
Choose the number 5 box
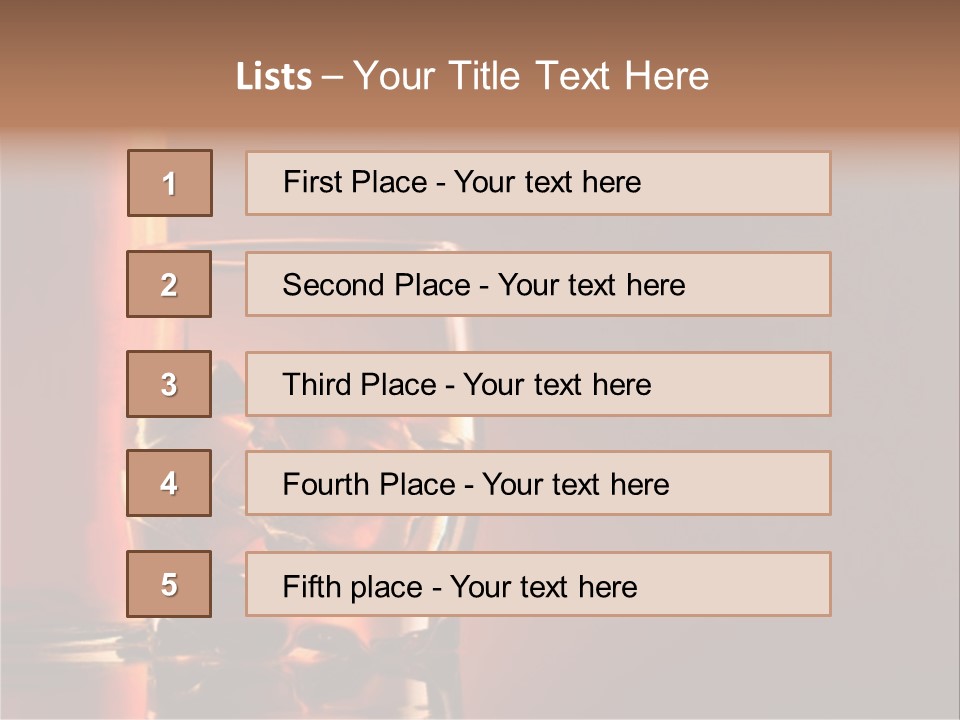click(x=169, y=584)
